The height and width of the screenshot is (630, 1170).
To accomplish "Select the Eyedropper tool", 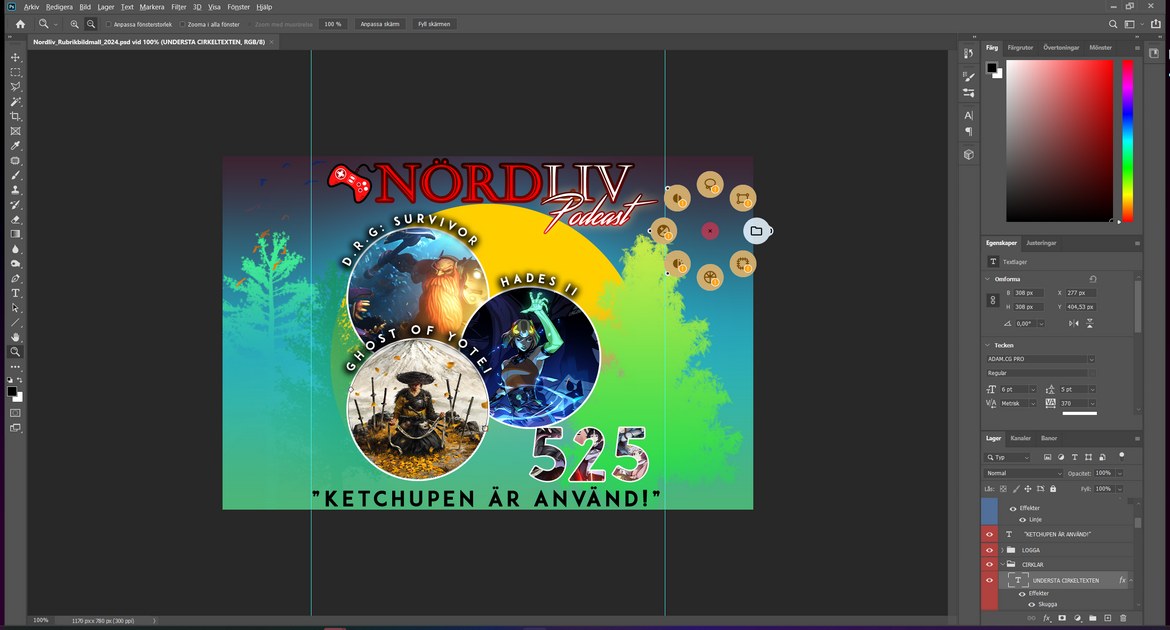I will [x=15, y=146].
